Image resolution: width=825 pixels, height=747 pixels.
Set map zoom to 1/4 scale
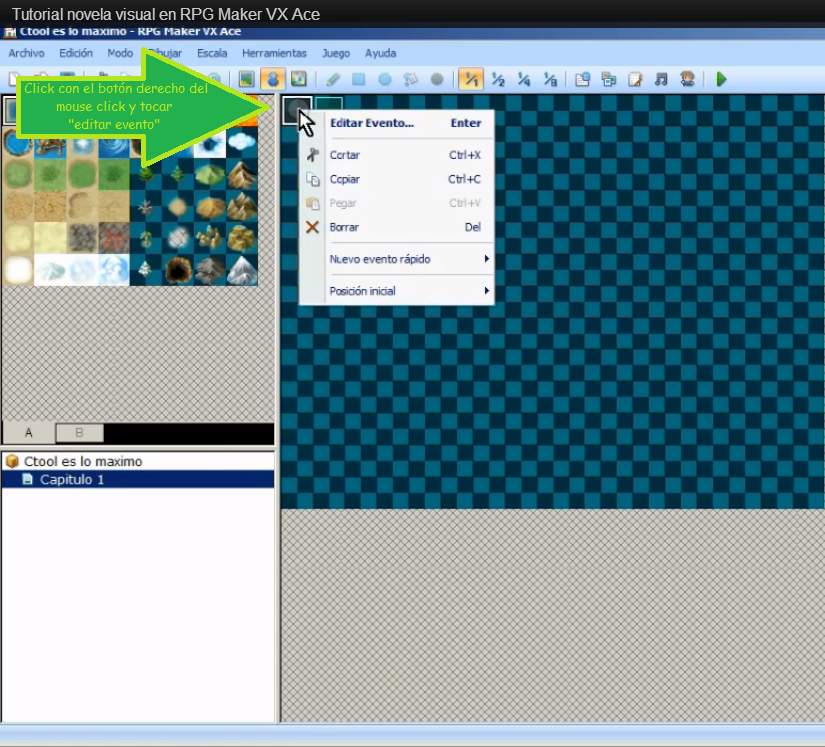click(x=524, y=79)
